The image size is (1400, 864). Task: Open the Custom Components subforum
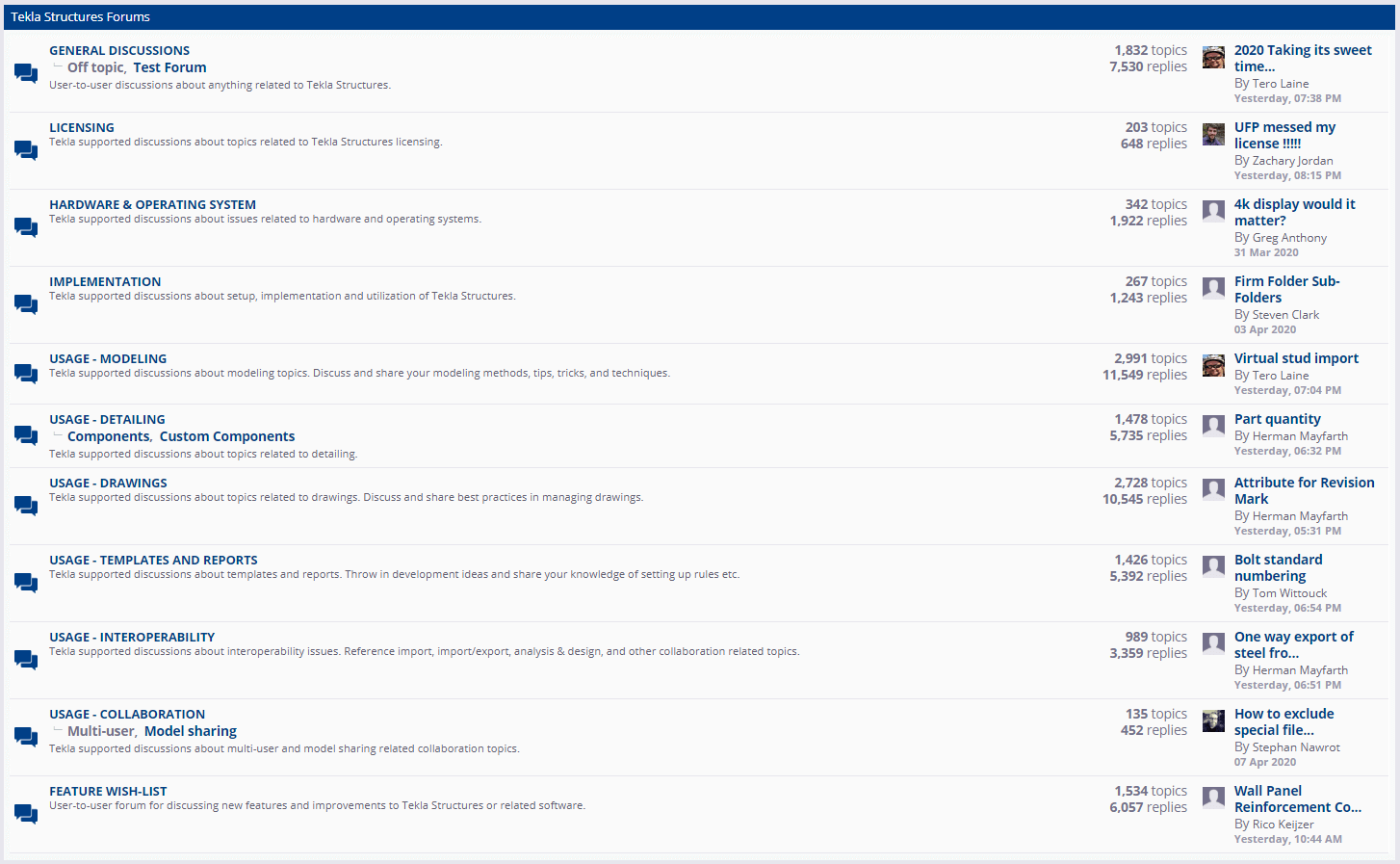coord(227,436)
